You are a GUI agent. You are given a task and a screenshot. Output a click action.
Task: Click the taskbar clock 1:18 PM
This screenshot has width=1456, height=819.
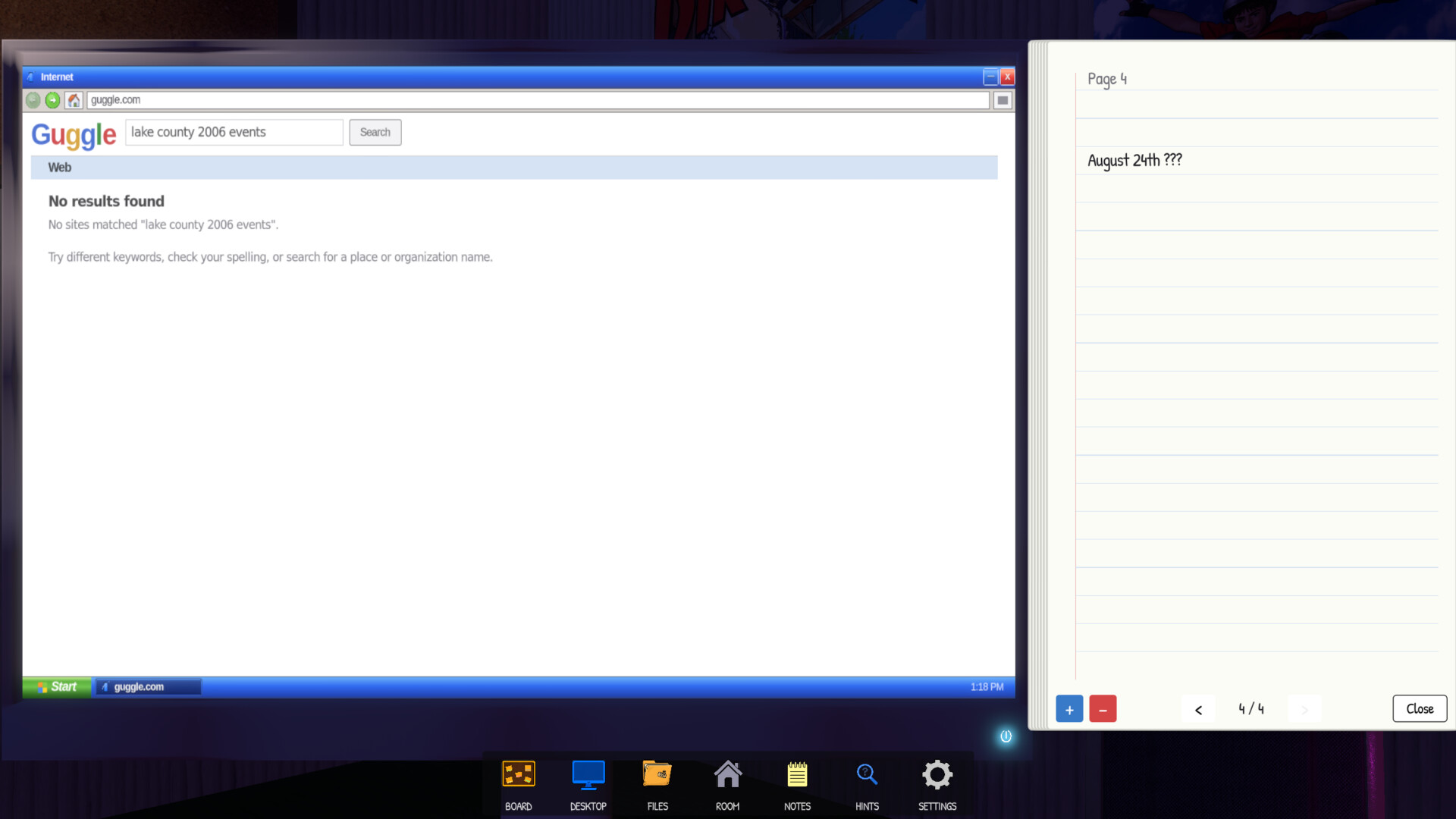pos(987,687)
